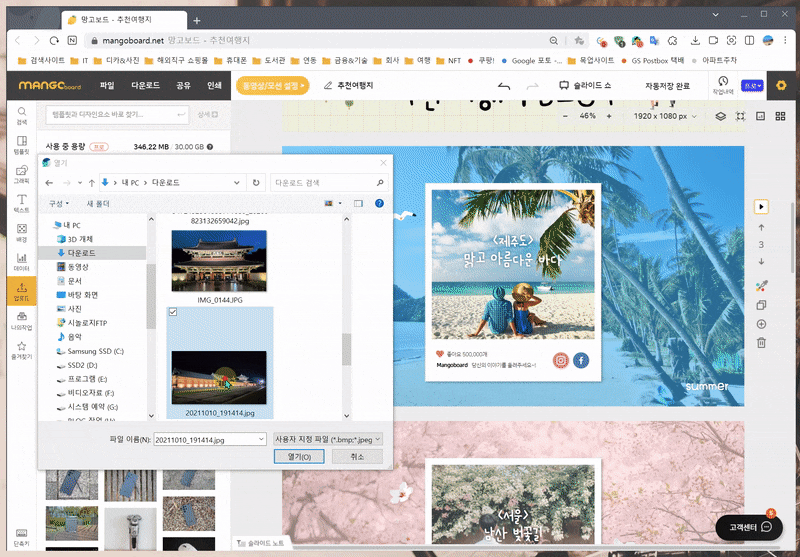Viewport: 800px width, 557px height.
Task: Open the recent locations dropdown near back arrows
Action: tap(80, 183)
